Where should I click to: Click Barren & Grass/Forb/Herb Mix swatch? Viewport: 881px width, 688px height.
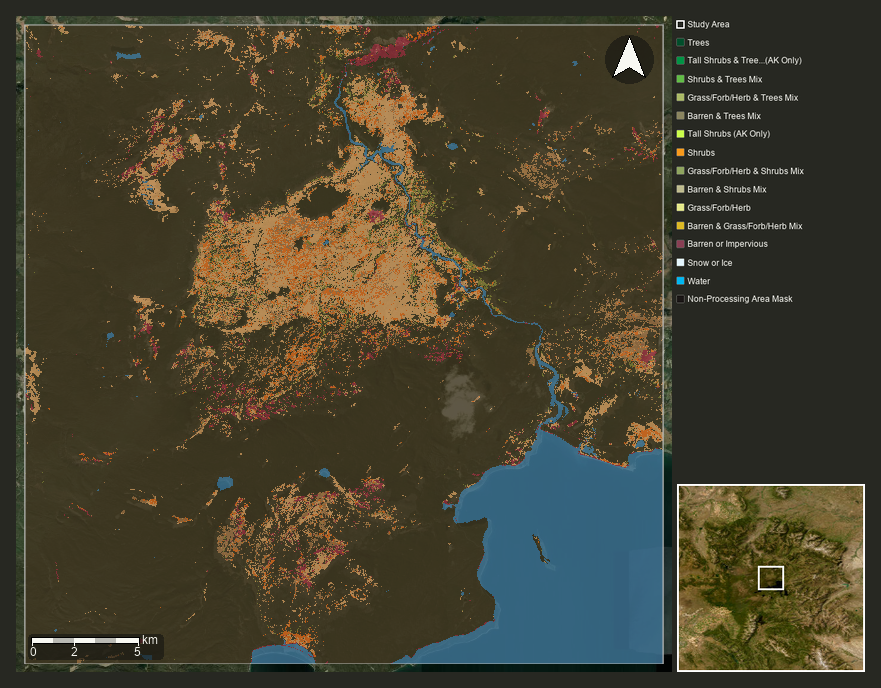[680, 226]
